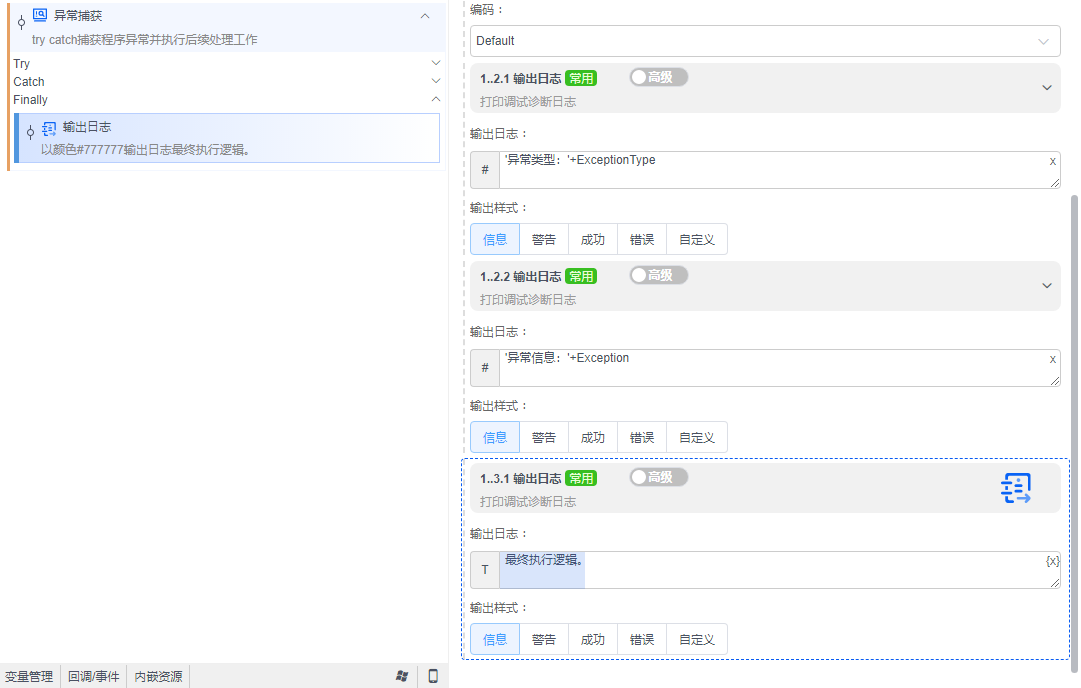Click the x clear icon on the 异常信息 field
The image size is (1081, 688).
1051,358
